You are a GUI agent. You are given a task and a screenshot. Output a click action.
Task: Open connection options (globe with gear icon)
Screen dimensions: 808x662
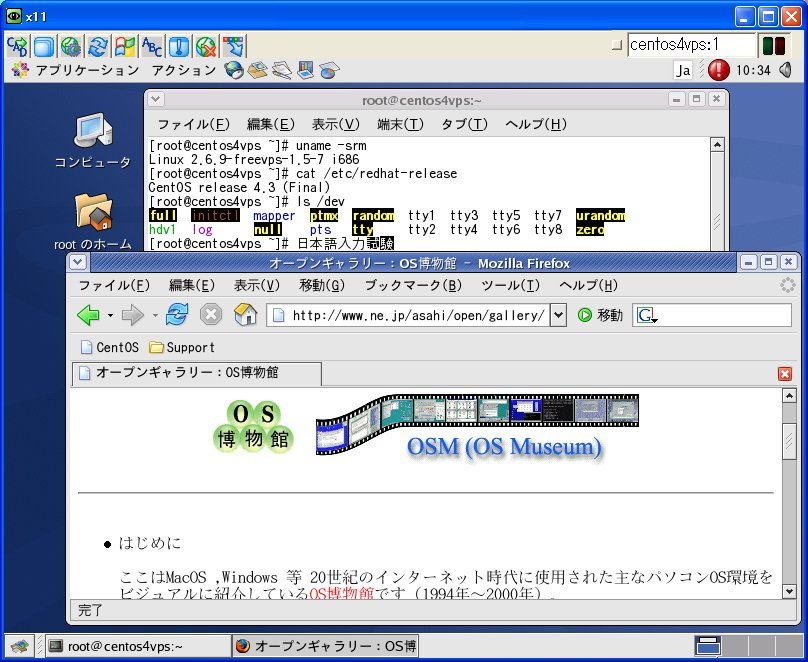tap(71, 46)
